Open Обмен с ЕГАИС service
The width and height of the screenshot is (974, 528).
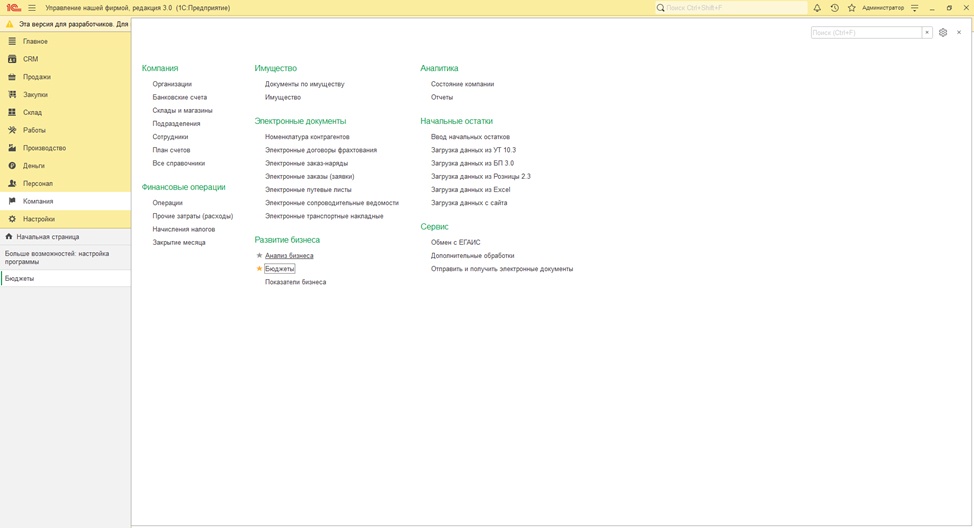point(456,243)
